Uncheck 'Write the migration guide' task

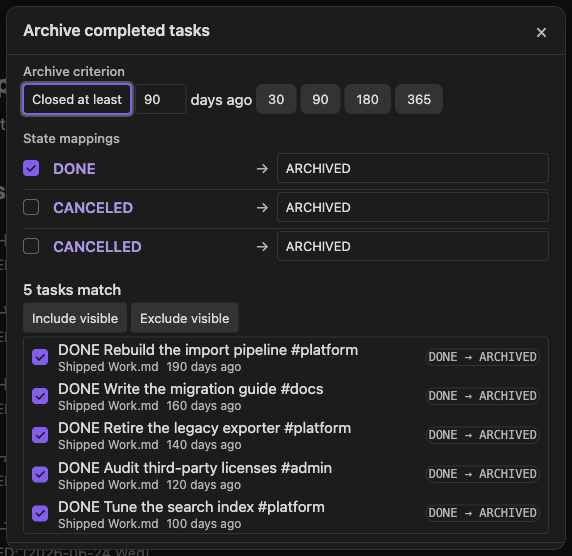[x=40, y=396]
